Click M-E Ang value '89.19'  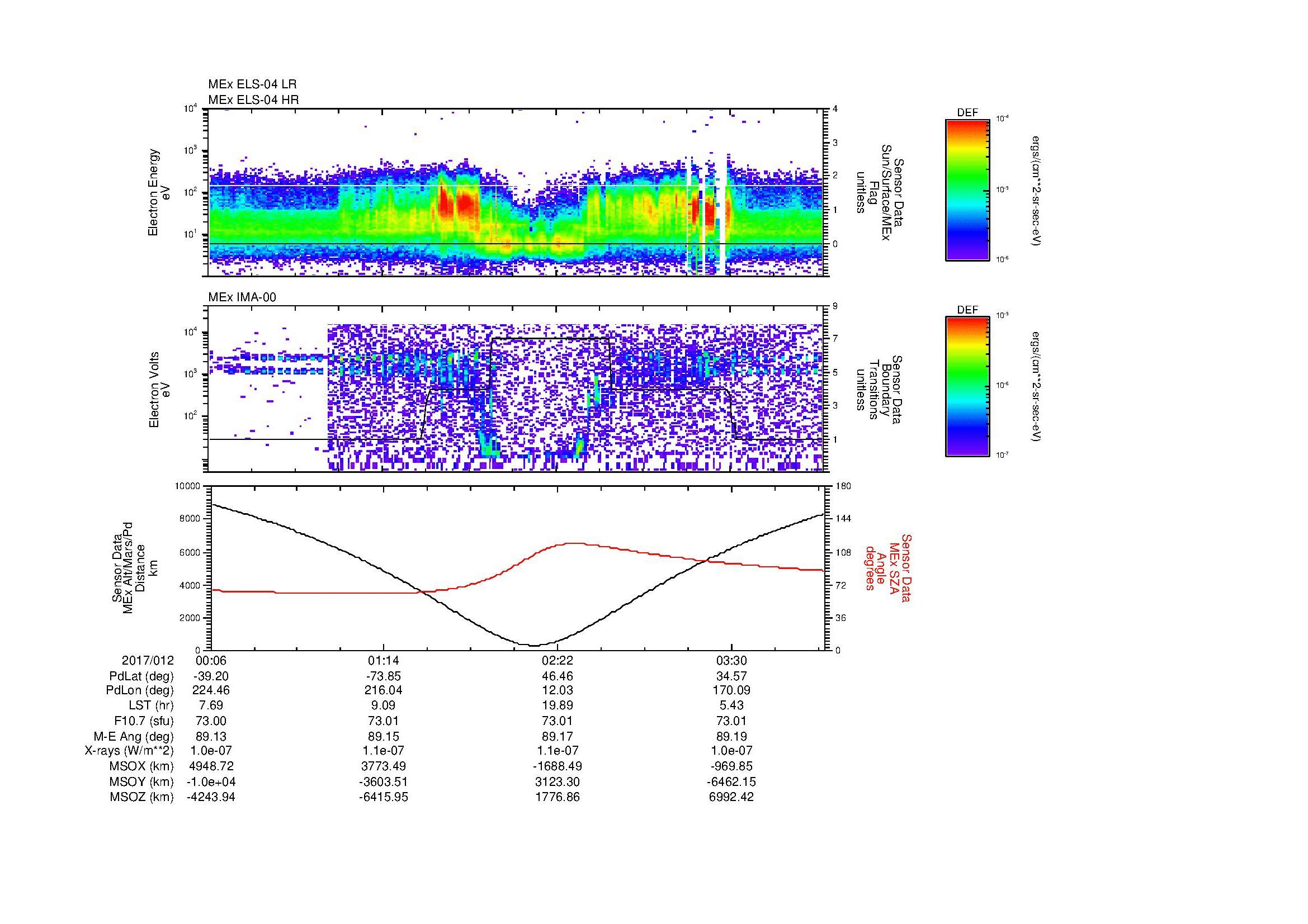731,736
